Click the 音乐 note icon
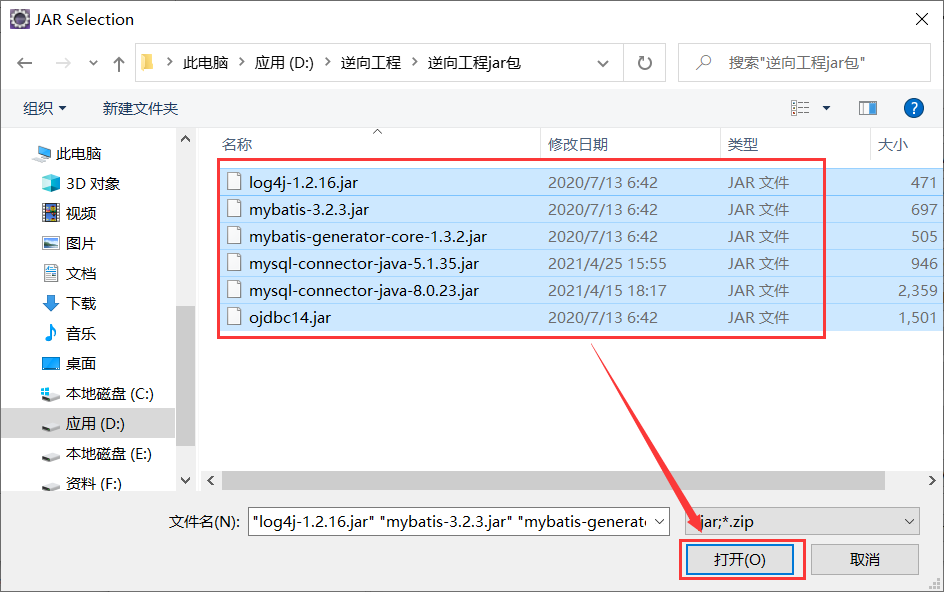 tap(51, 332)
